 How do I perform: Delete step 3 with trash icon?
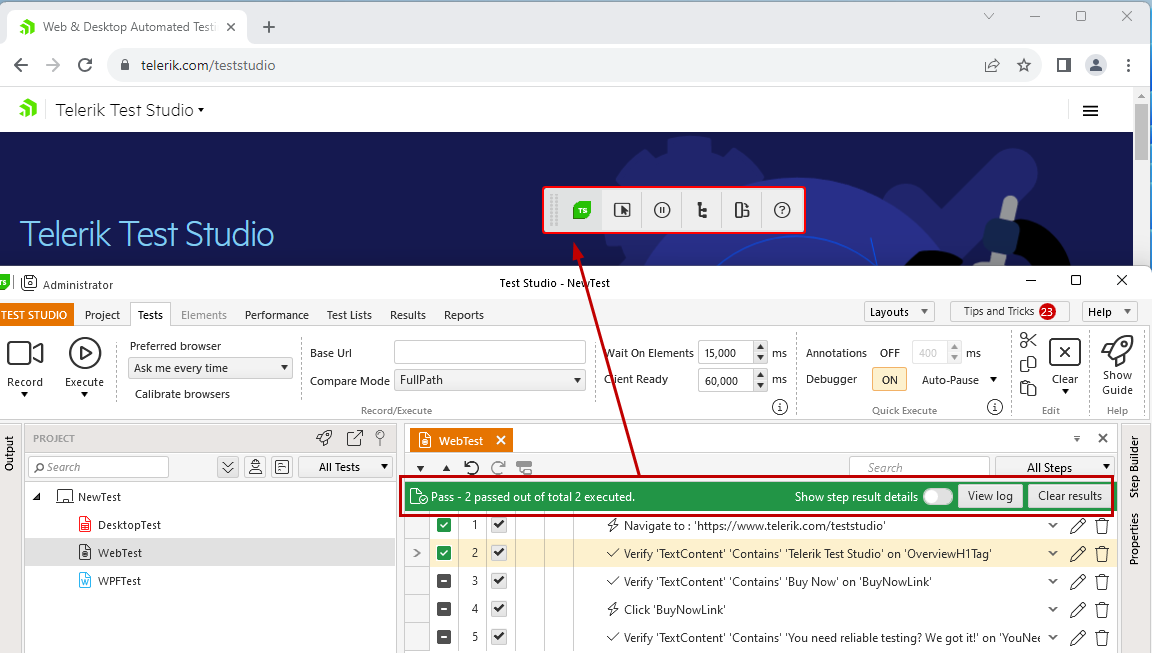click(x=1101, y=582)
